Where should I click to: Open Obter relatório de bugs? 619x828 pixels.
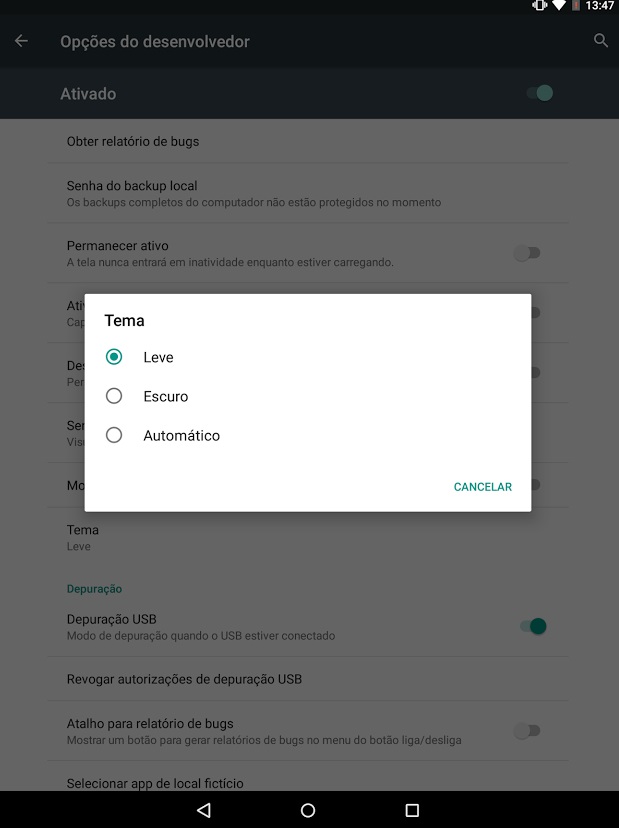coord(308,141)
